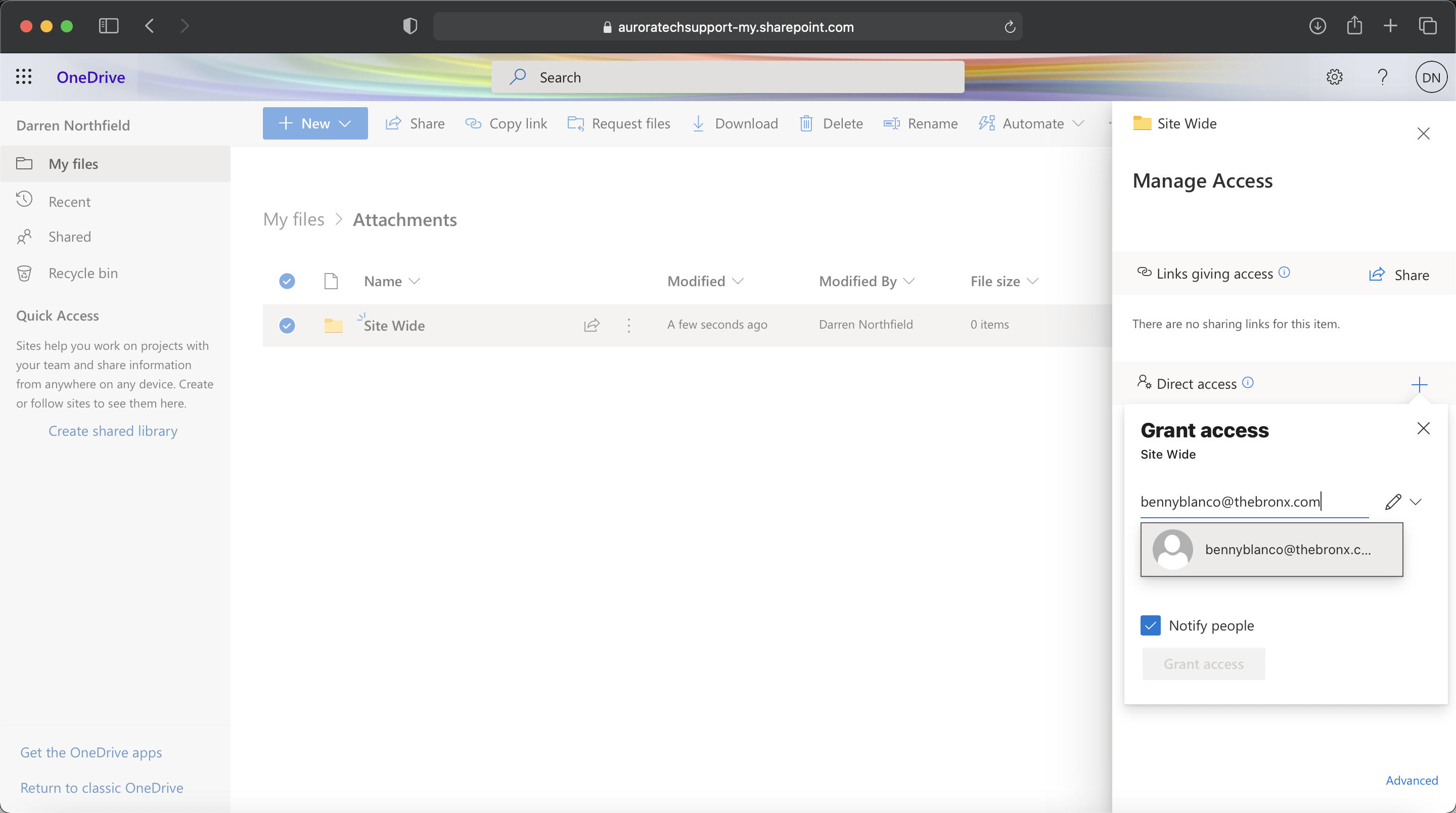Click the Share button in Manage Access

[x=1400, y=274]
